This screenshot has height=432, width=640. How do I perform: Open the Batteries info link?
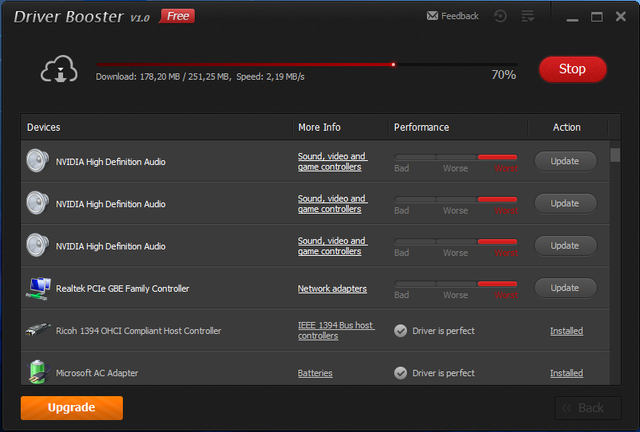click(315, 373)
